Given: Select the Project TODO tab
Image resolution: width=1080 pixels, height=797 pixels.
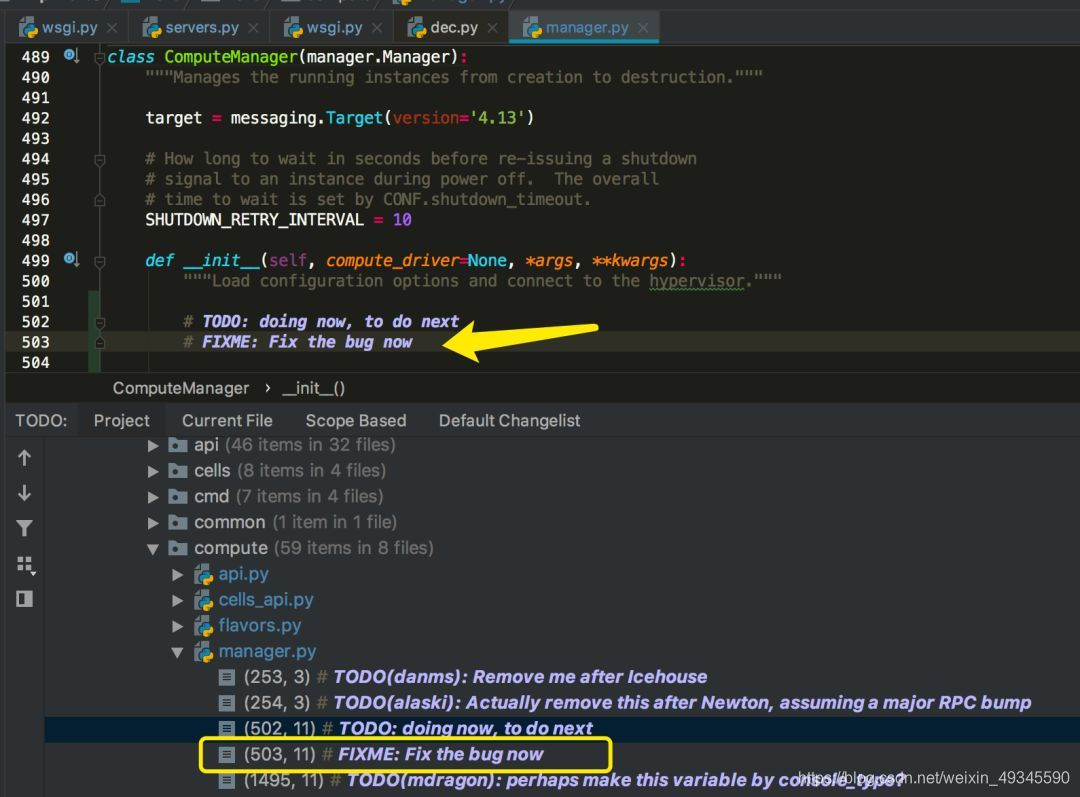Looking at the screenshot, I should click(121, 420).
